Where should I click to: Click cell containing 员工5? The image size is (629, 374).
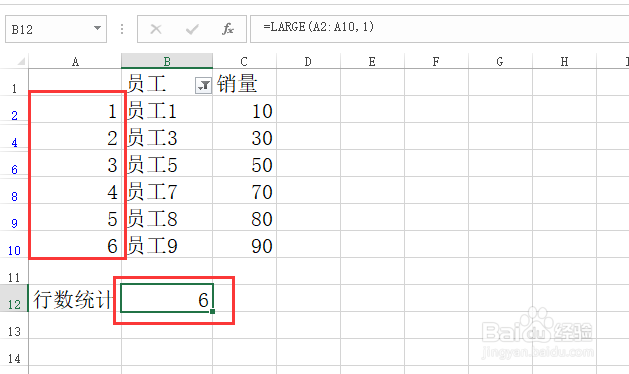[x=167, y=164]
